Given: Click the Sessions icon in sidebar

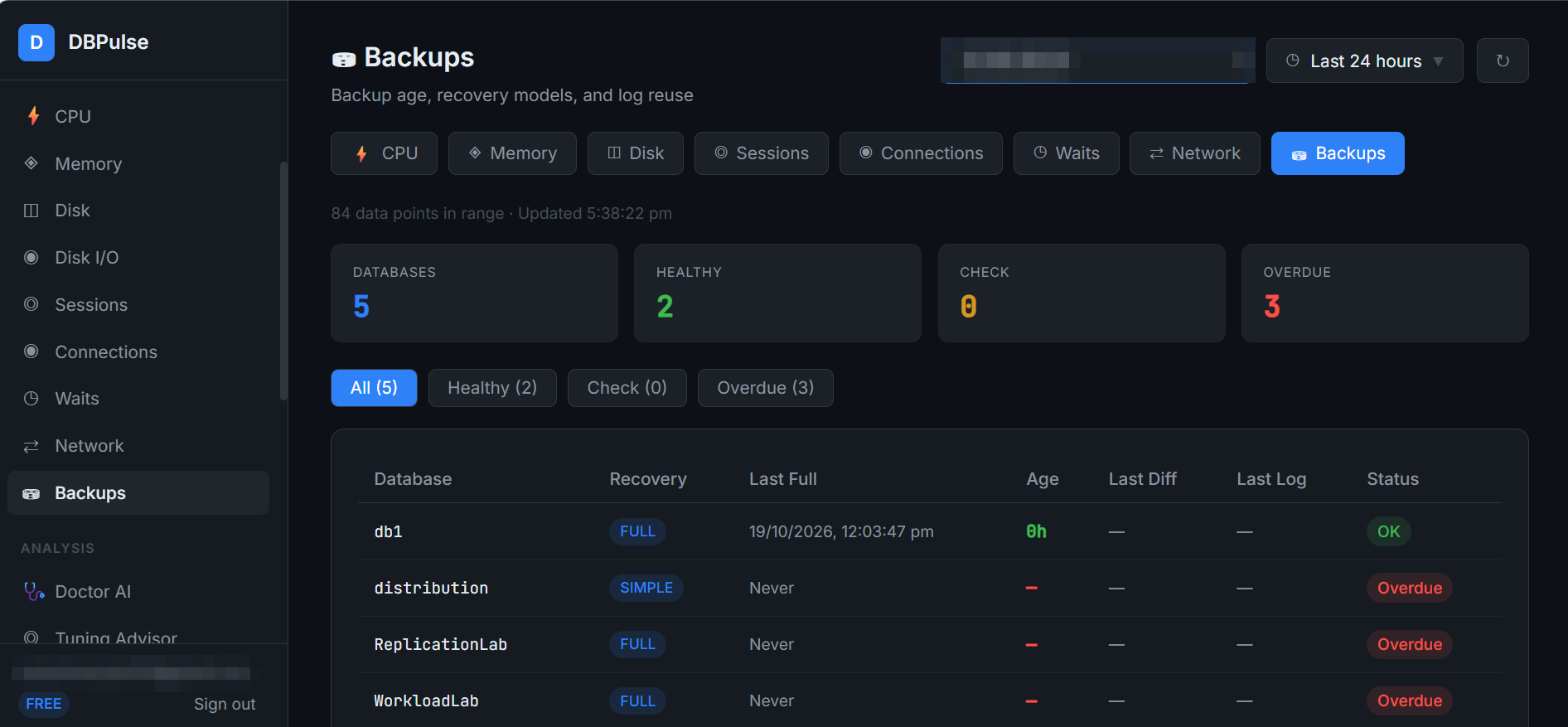Looking at the screenshot, I should point(31,304).
